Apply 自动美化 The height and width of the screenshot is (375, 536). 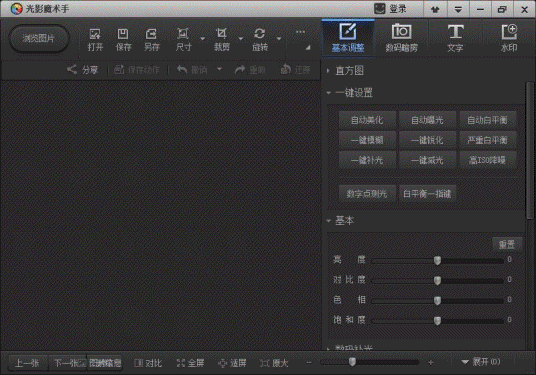pyautogui.click(x=367, y=120)
